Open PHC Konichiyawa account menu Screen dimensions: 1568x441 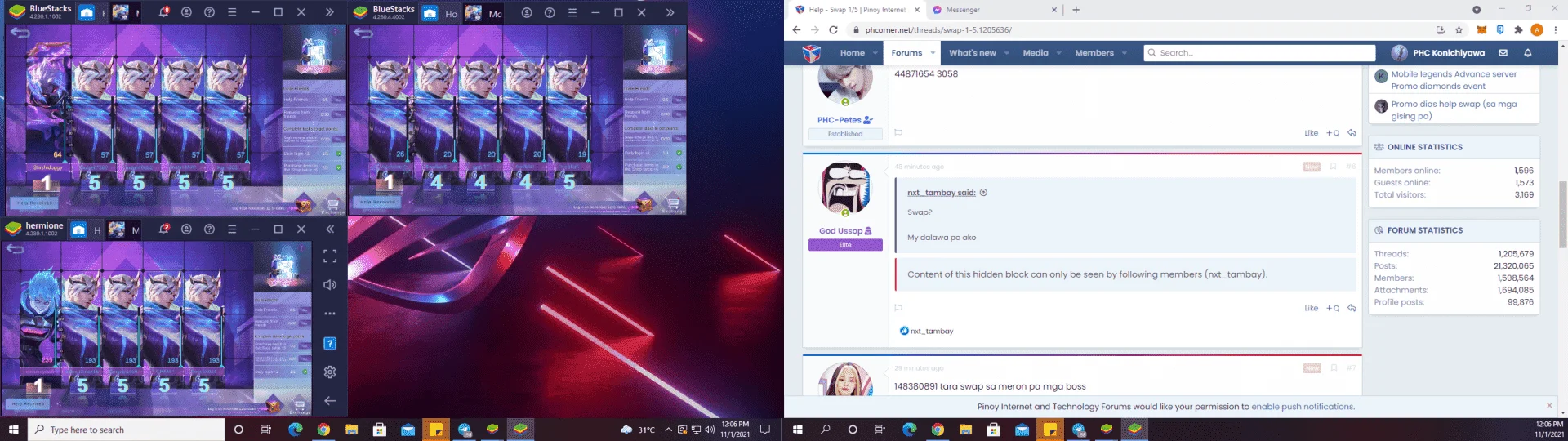(1438, 53)
